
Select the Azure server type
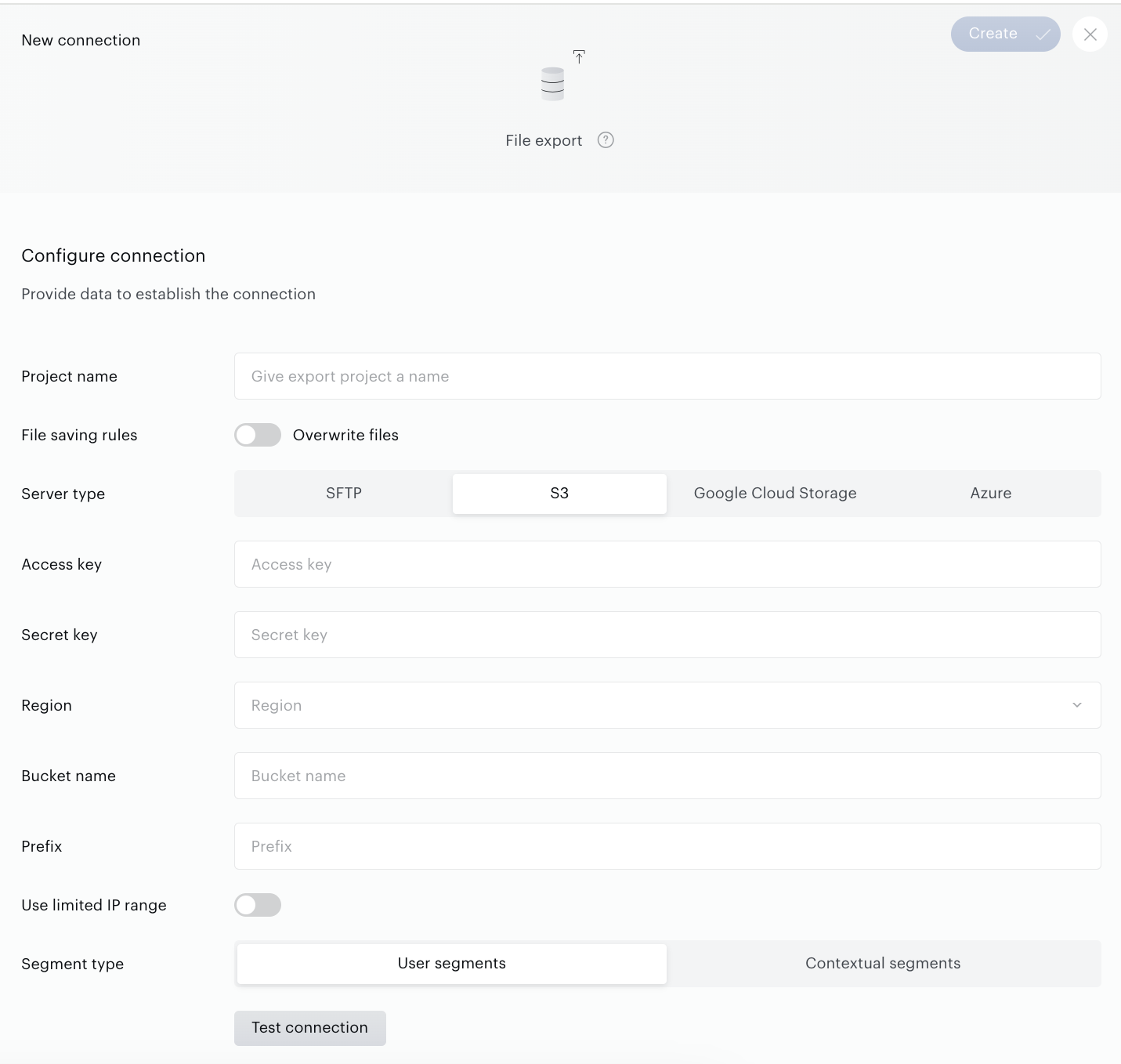pyautogui.click(x=991, y=494)
